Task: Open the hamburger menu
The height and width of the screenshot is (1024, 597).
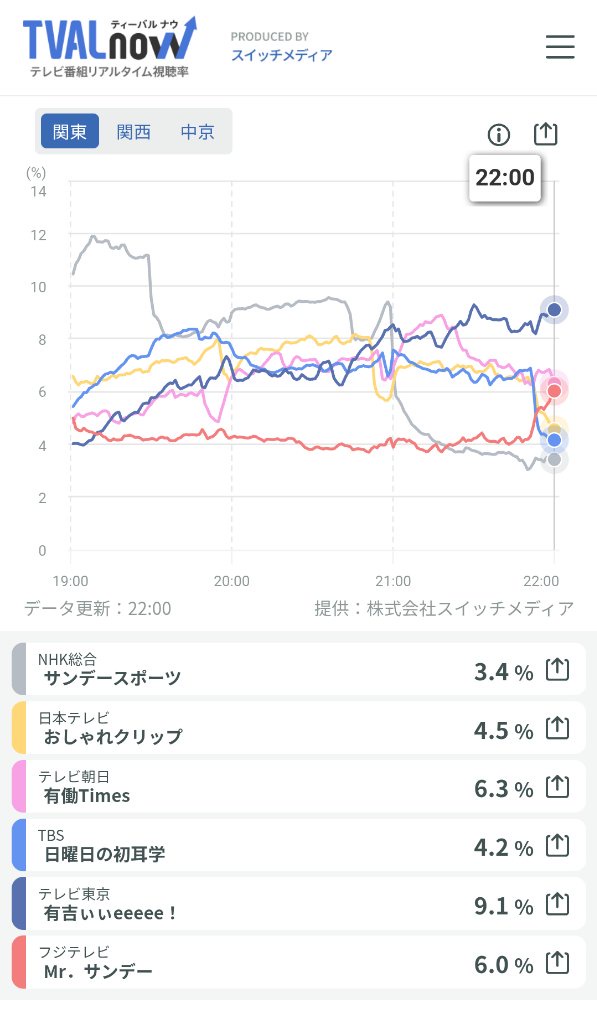Action: (560, 47)
